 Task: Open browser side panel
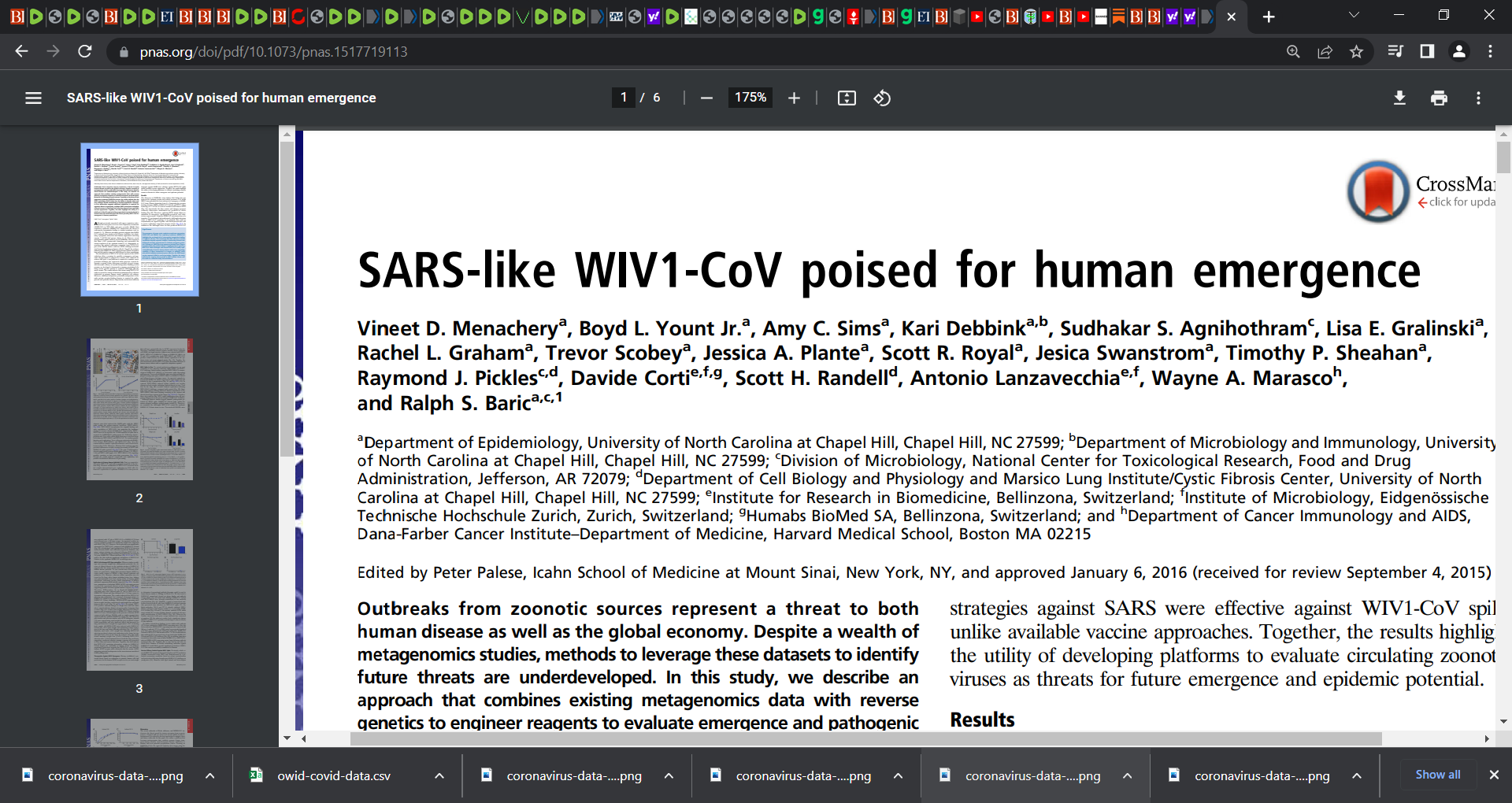tap(1427, 51)
